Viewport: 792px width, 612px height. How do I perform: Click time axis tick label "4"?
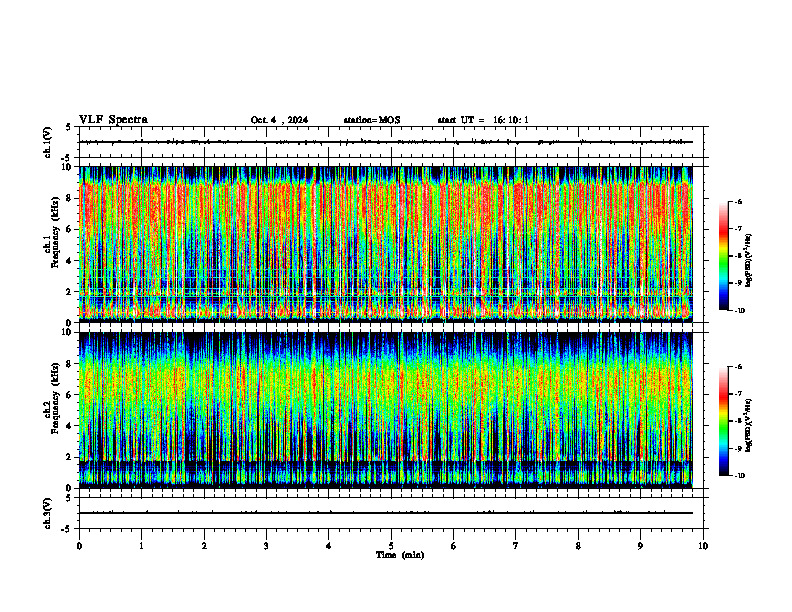tap(329, 546)
